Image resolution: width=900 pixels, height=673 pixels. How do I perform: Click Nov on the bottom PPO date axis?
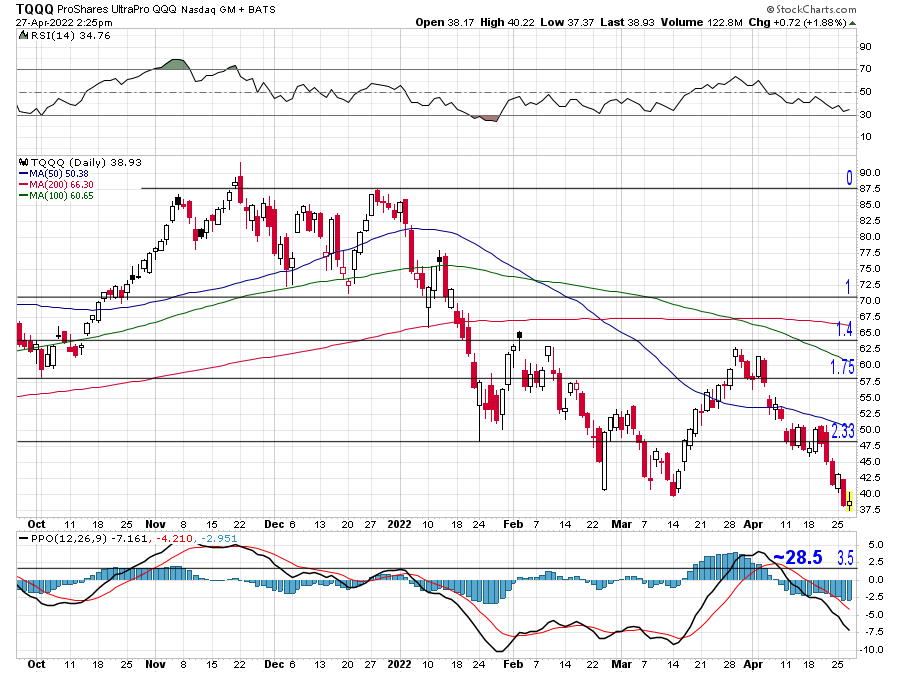[x=155, y=664]
